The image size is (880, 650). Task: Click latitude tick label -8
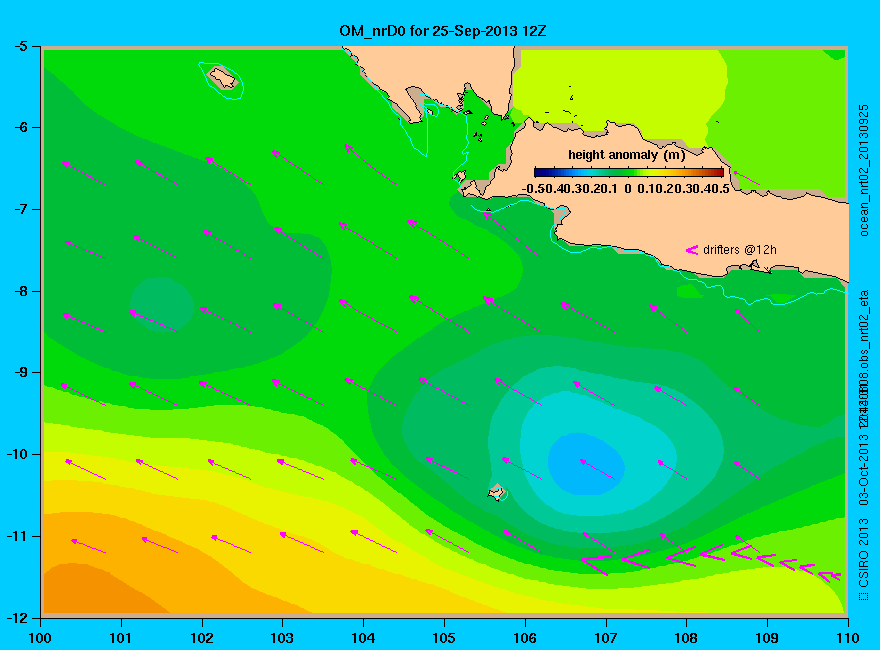[20, 291]
